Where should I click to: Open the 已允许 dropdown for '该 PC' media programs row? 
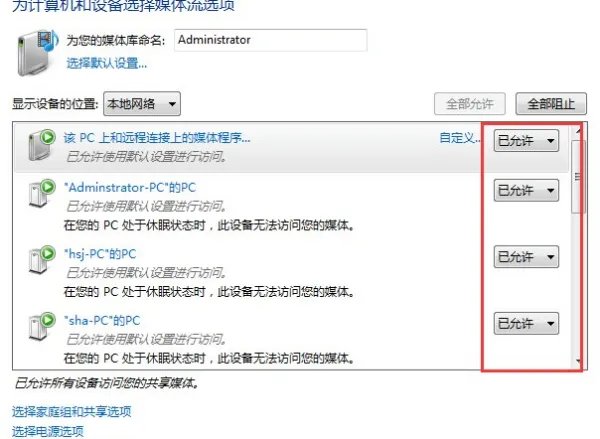point(526,141)
